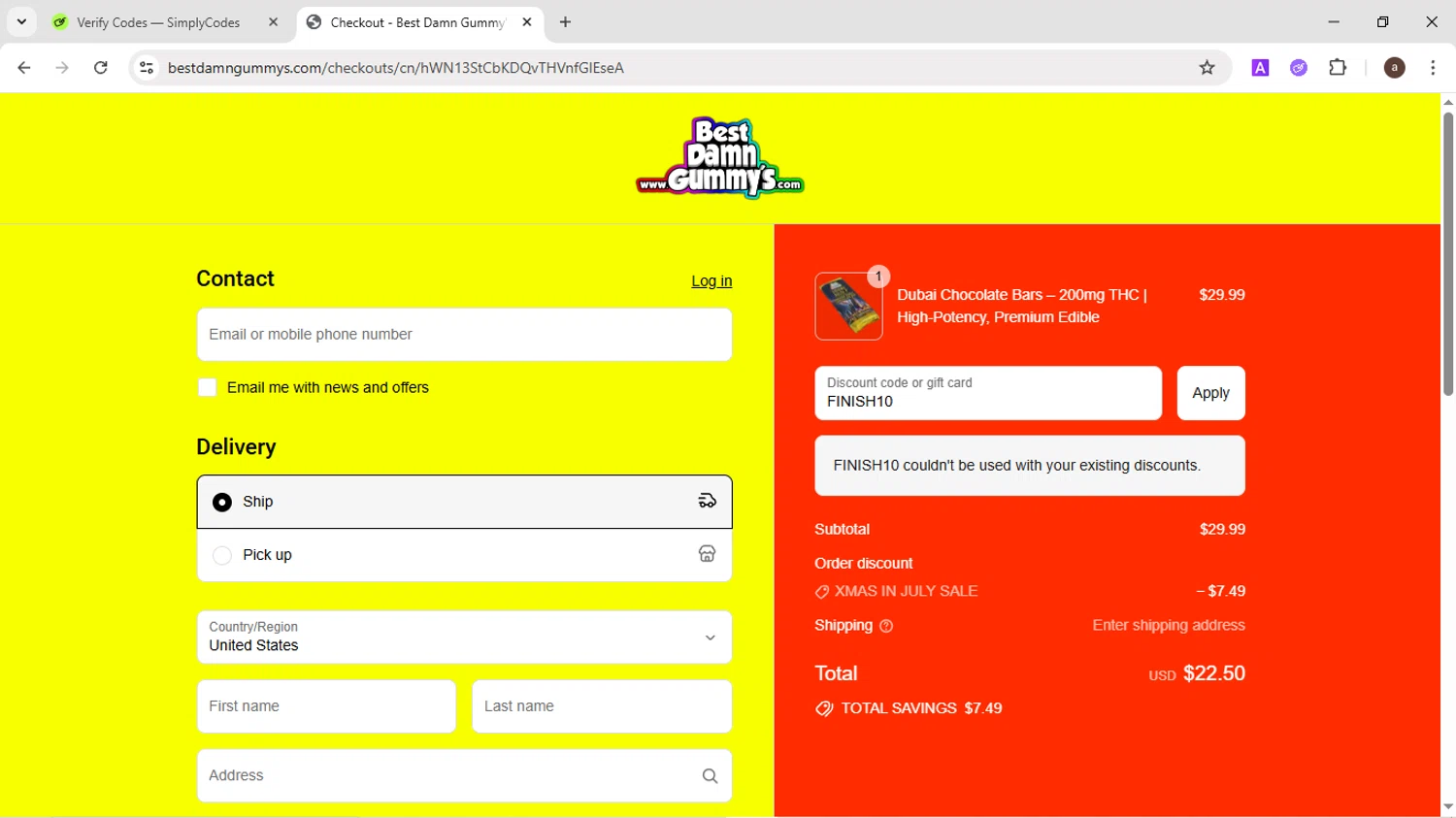The height and width of the screenshot is (818, 1456).
Task: Click the shipping help question mark icon
Action: [x=885, y=626]
